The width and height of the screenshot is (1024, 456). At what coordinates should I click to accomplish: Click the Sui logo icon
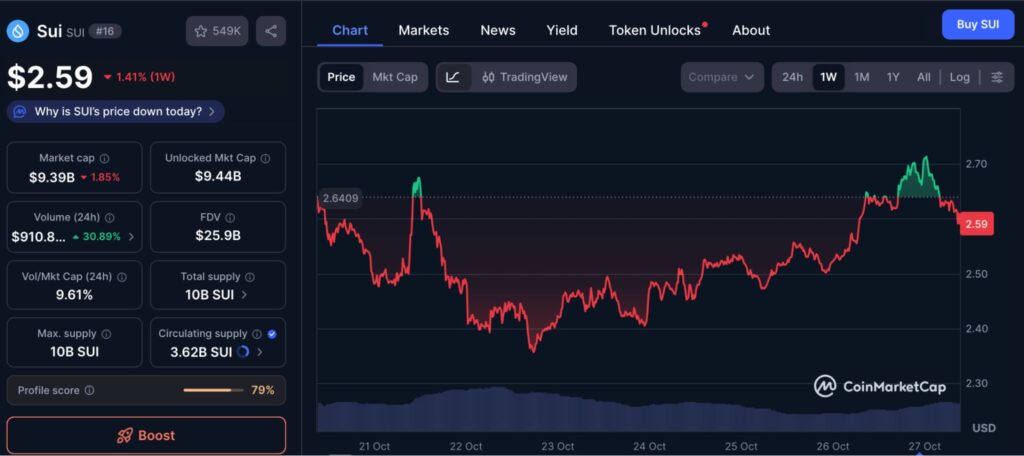(x=18, y=31)
